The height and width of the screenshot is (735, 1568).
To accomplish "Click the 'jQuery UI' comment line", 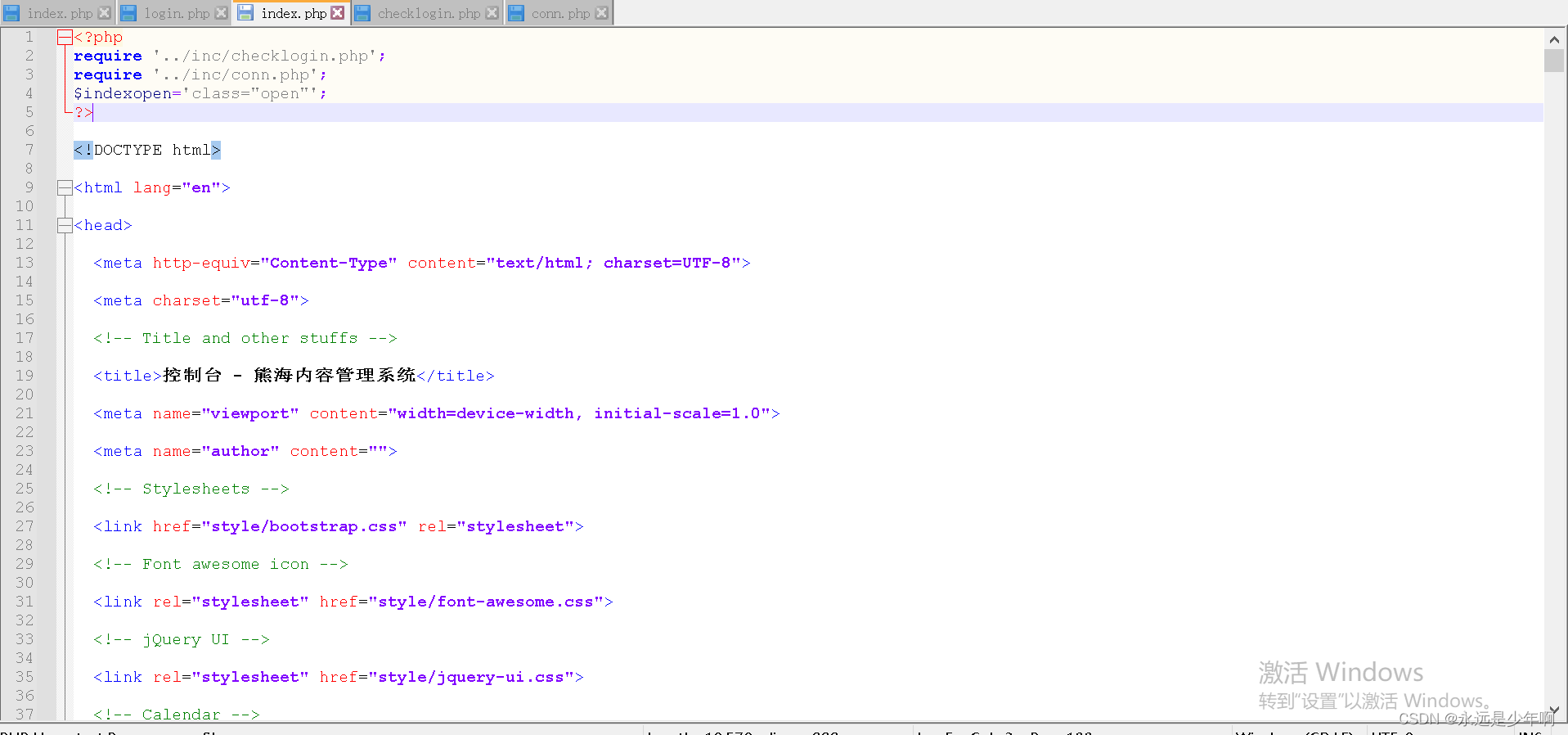I will (x=181, y=639).
